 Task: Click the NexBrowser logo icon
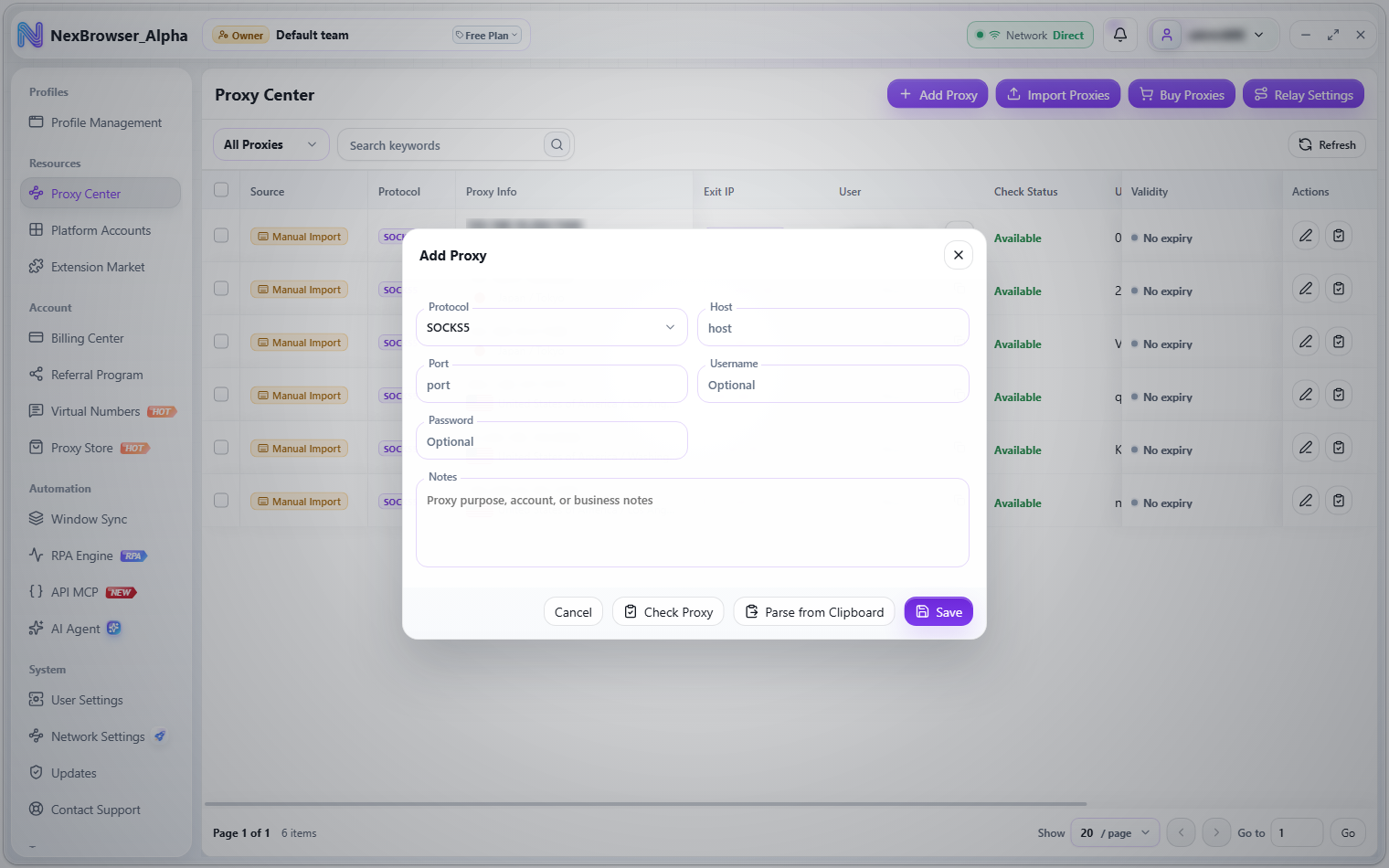click(30, 35)
